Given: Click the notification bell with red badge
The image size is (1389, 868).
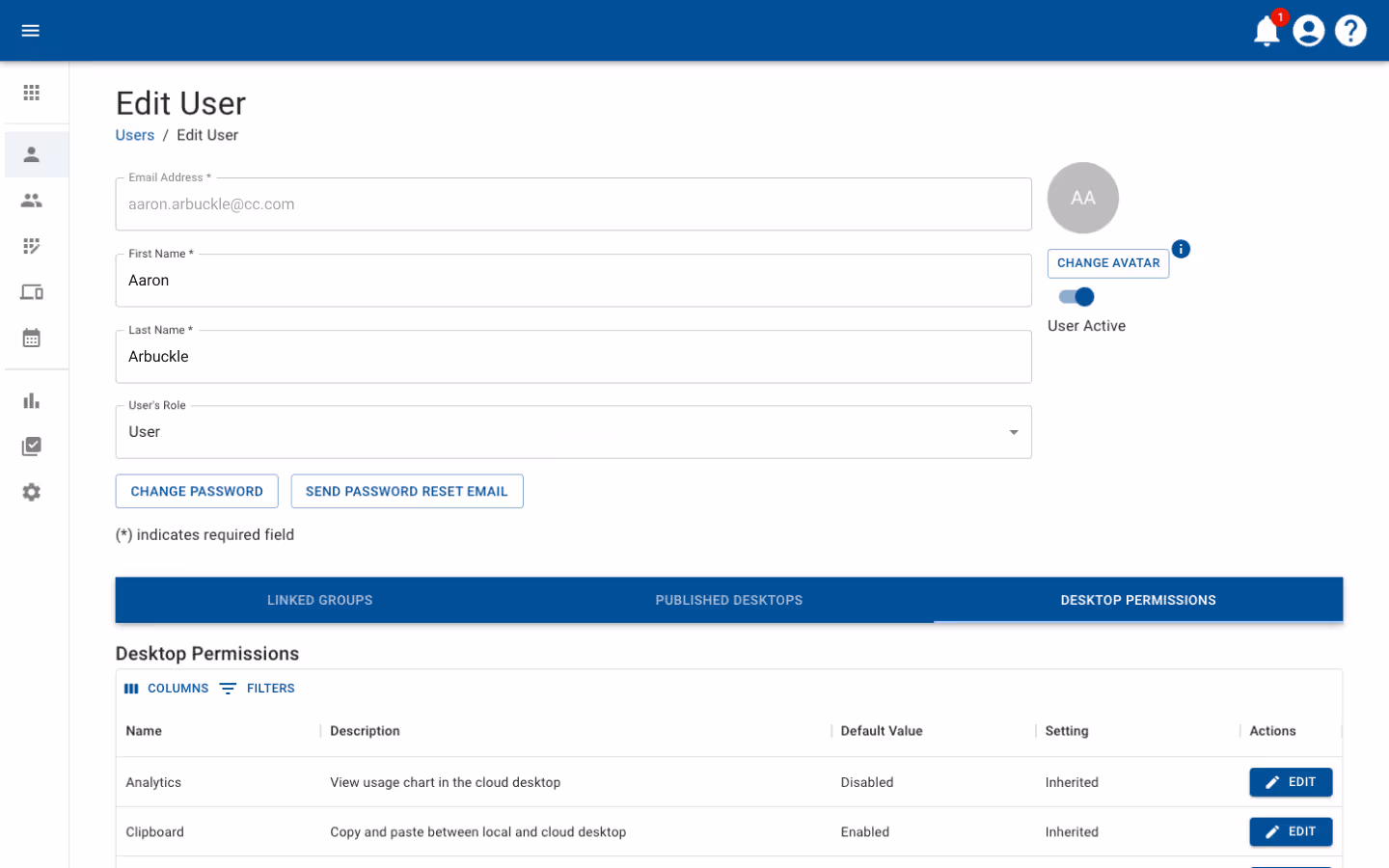Looking at the screenshot, I should (x=1266, y=31).
